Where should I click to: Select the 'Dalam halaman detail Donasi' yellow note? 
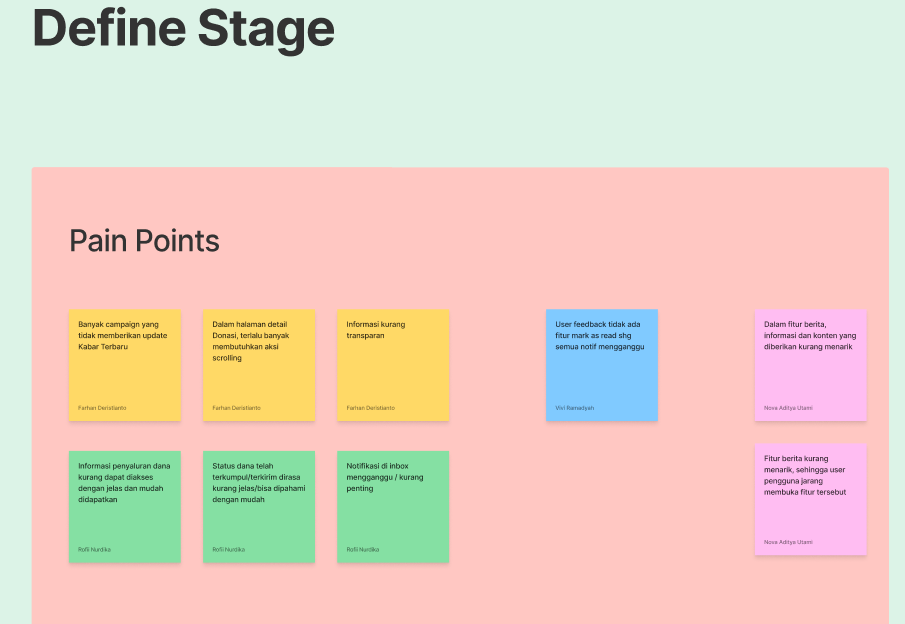(x=259, y=365)
